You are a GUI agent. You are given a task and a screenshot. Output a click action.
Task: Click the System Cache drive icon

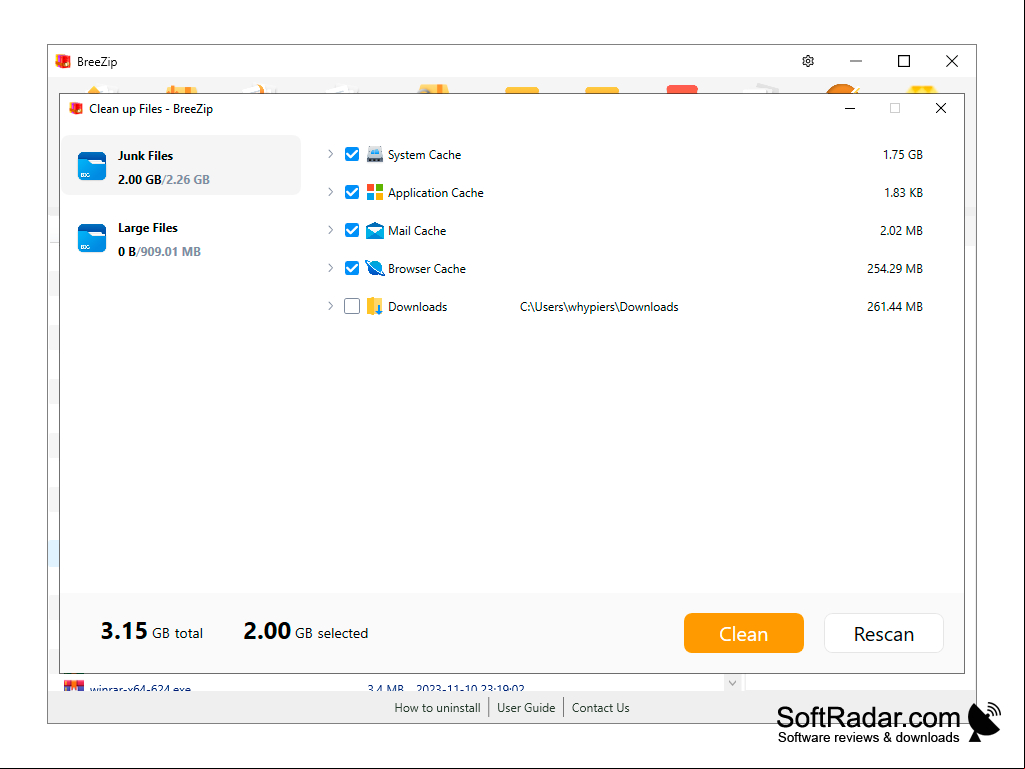click(x=375, y=154)
